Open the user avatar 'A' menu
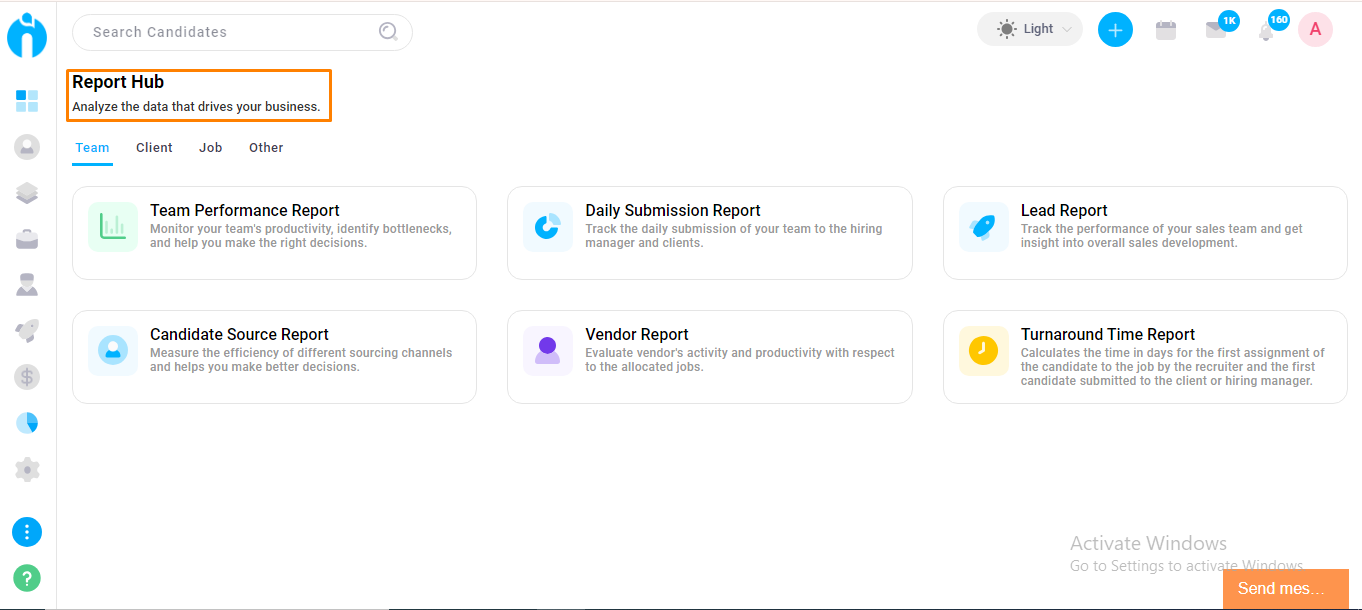The image size is (1362, 610). pyautogui.click(x=1315, y=30)
